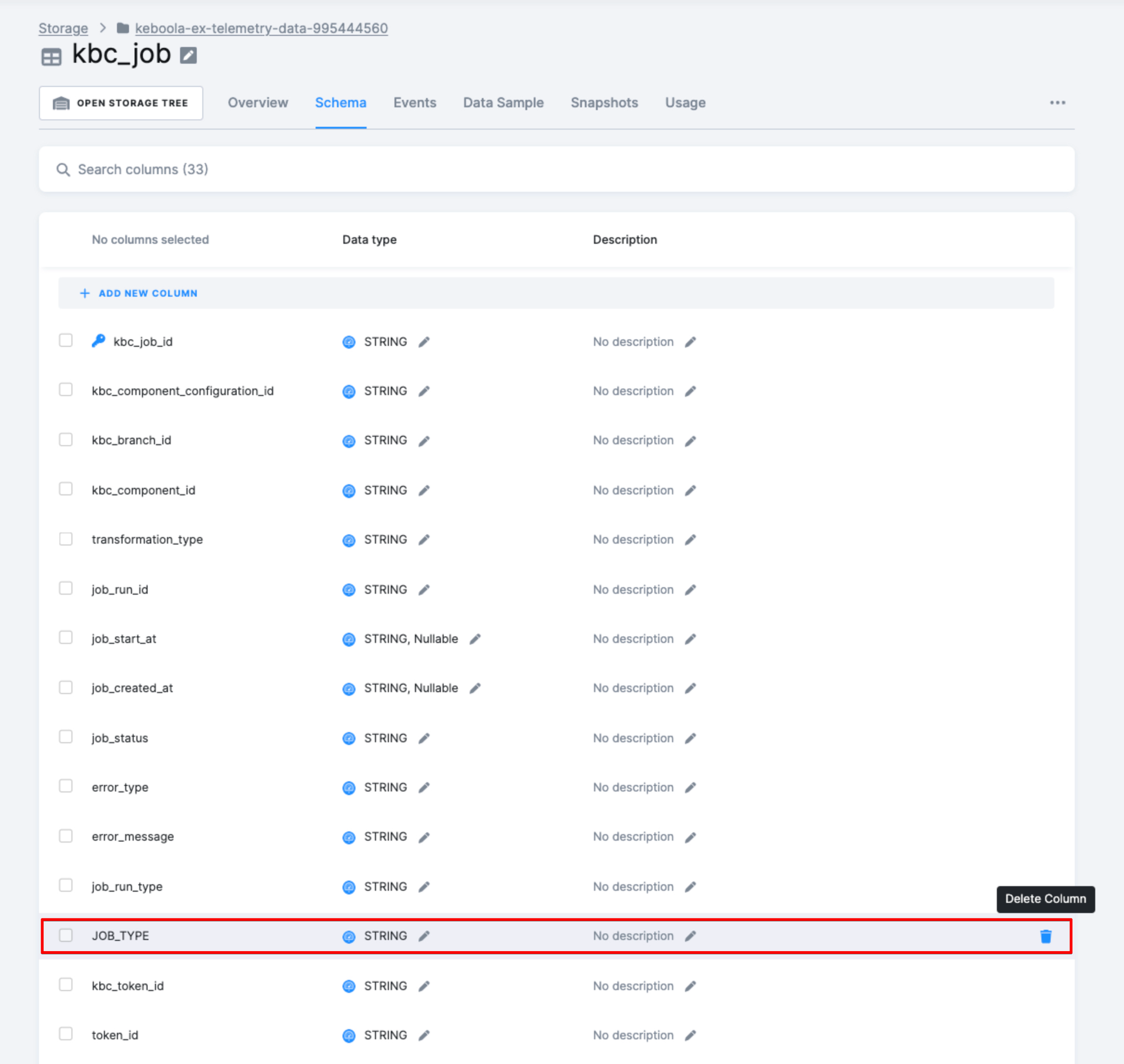1124x1064 pixels.
Task: Tick the job_status column checkbox
Action: click(x=66, y=737)
